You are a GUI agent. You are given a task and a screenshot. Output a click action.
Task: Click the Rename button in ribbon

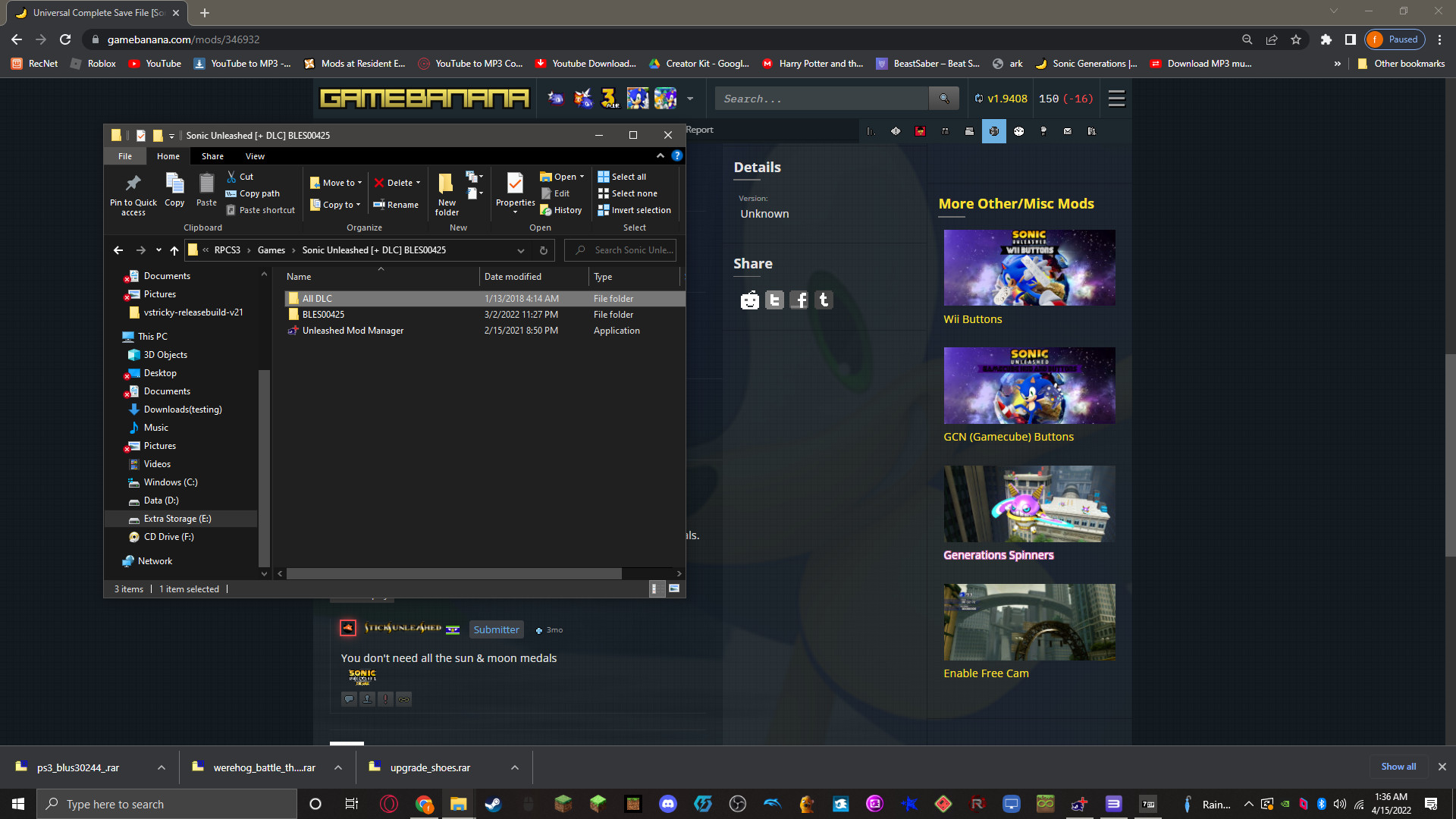tap(396, 205)
